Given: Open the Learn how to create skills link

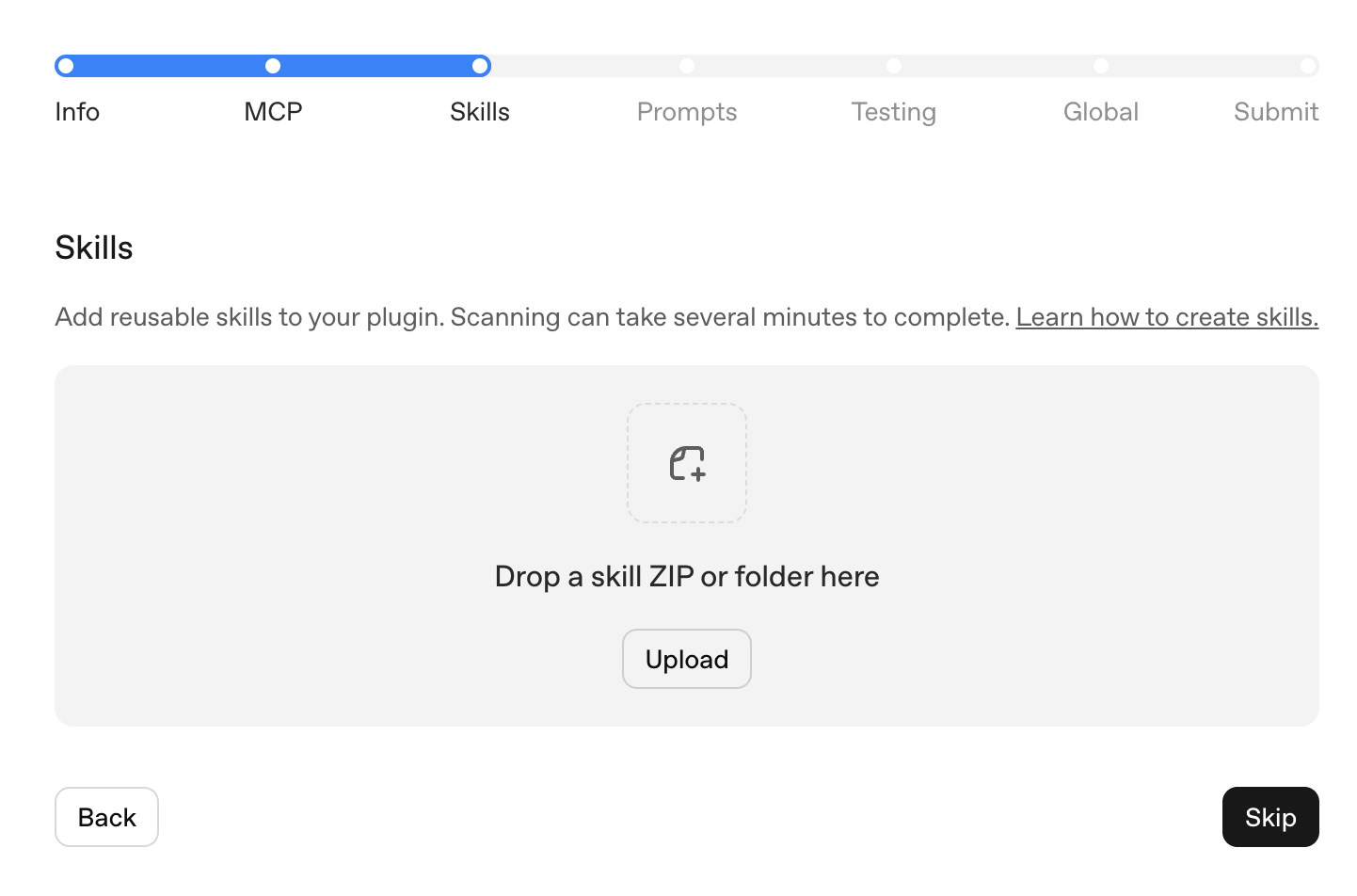Looking at the screenshot, I should pyautogui.click(x=1167, y=317).
